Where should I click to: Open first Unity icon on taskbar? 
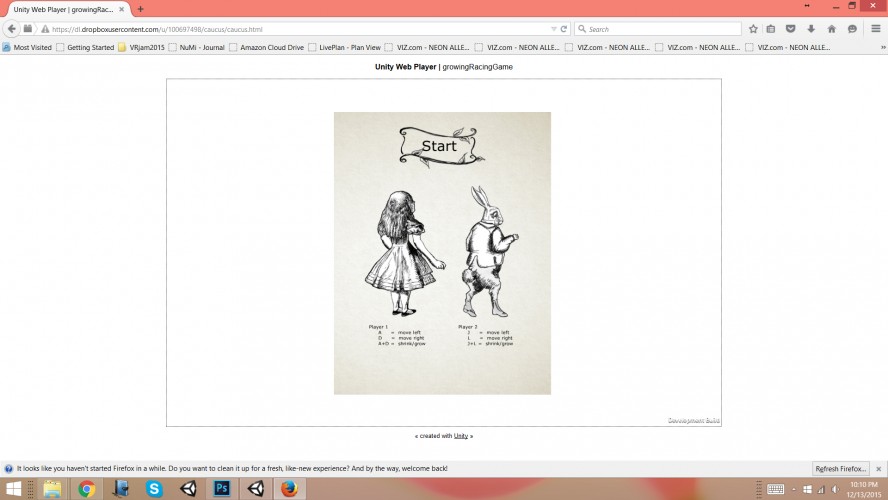coord(188,489)
